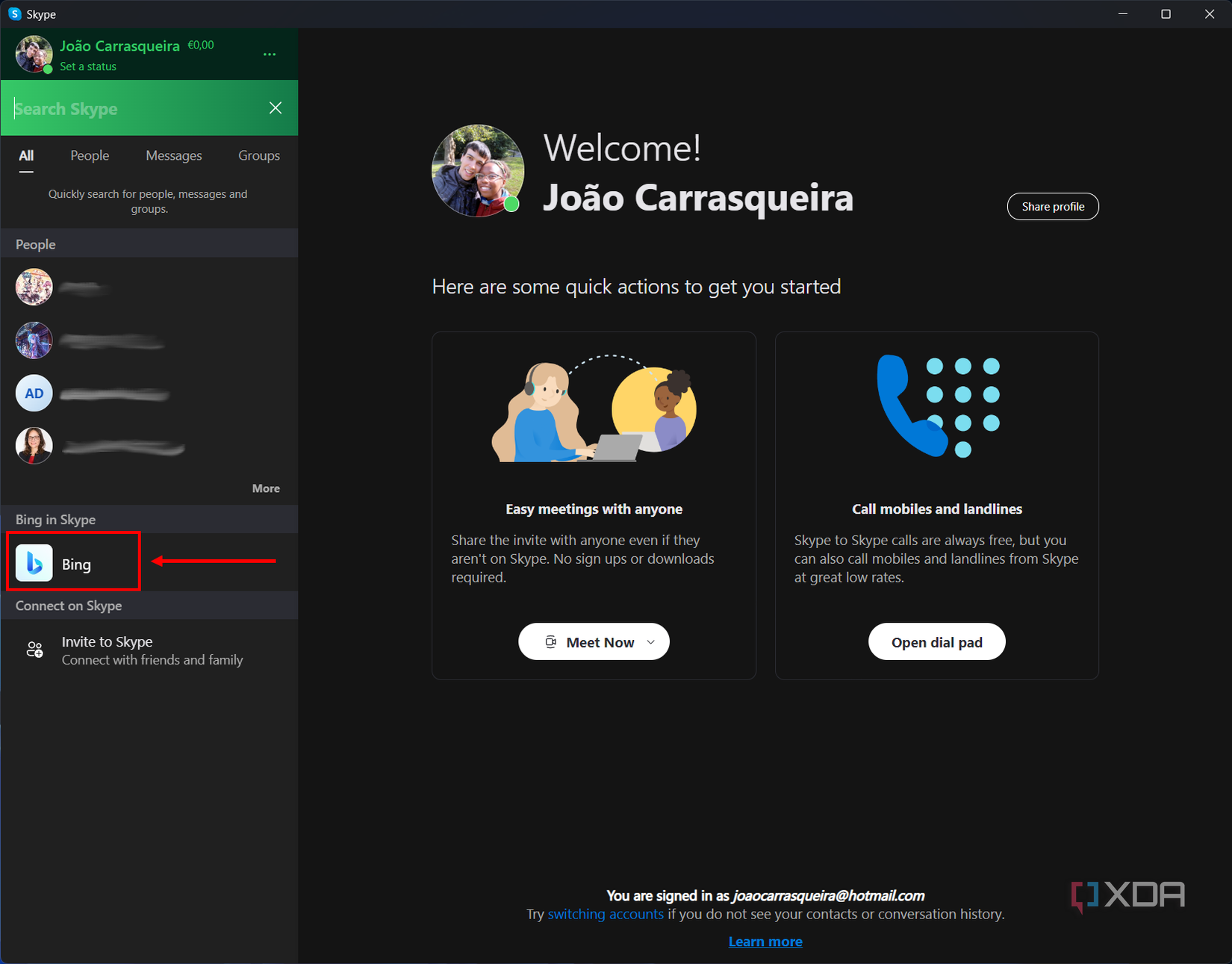Click the signed-in email address text
This screenshot has width=1232, height=964.
click(829, 895)
